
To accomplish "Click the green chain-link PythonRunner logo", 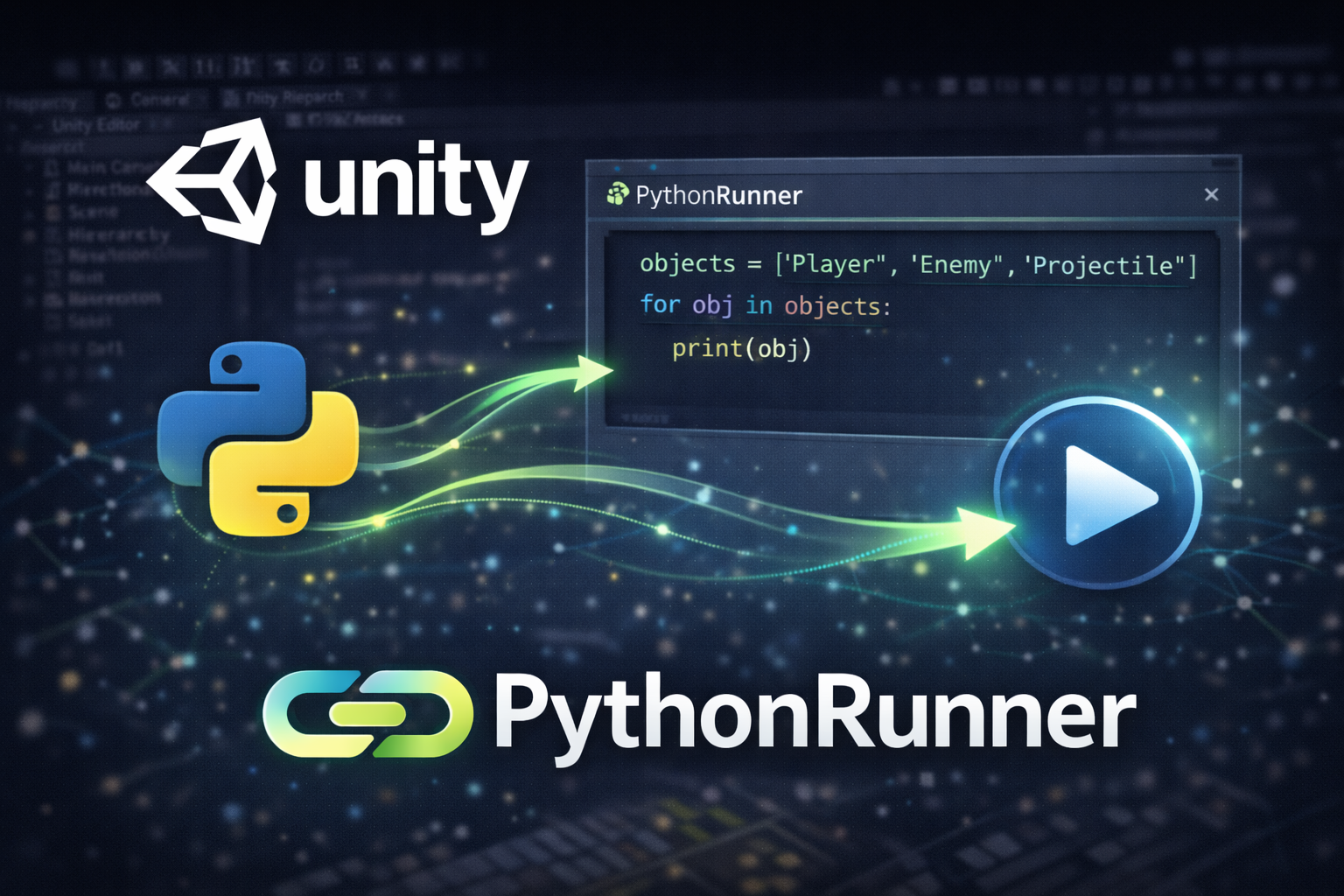I will pyautogui.click(x=367, y=714).
